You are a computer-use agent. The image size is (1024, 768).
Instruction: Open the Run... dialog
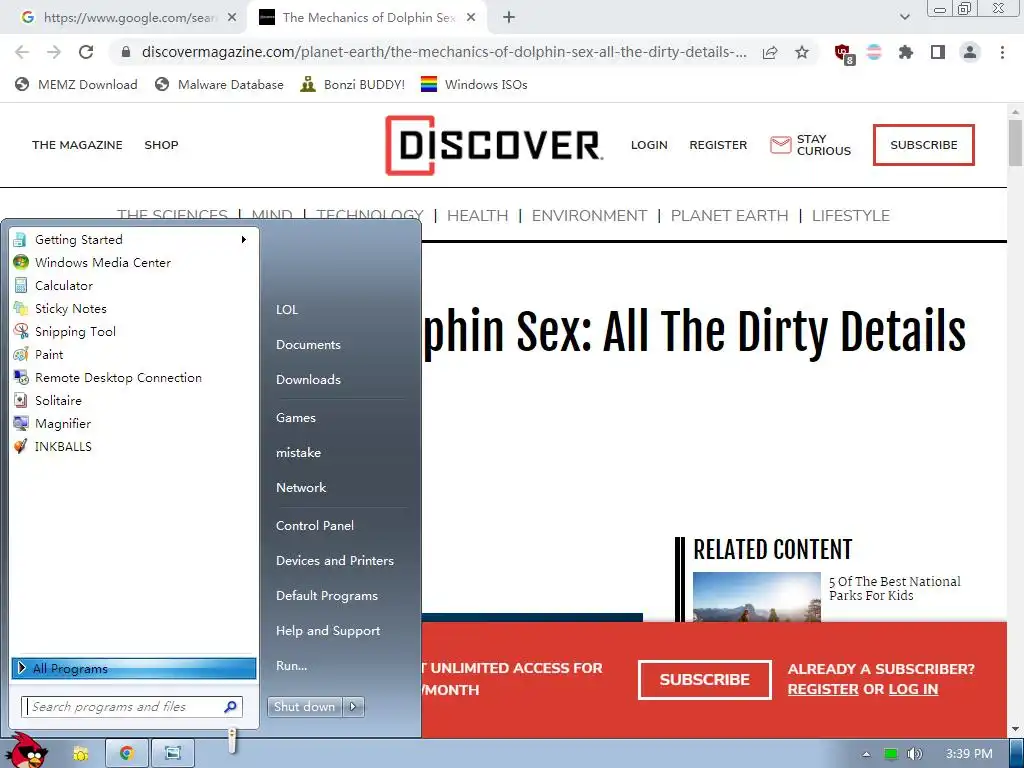[x=291, y=666]
